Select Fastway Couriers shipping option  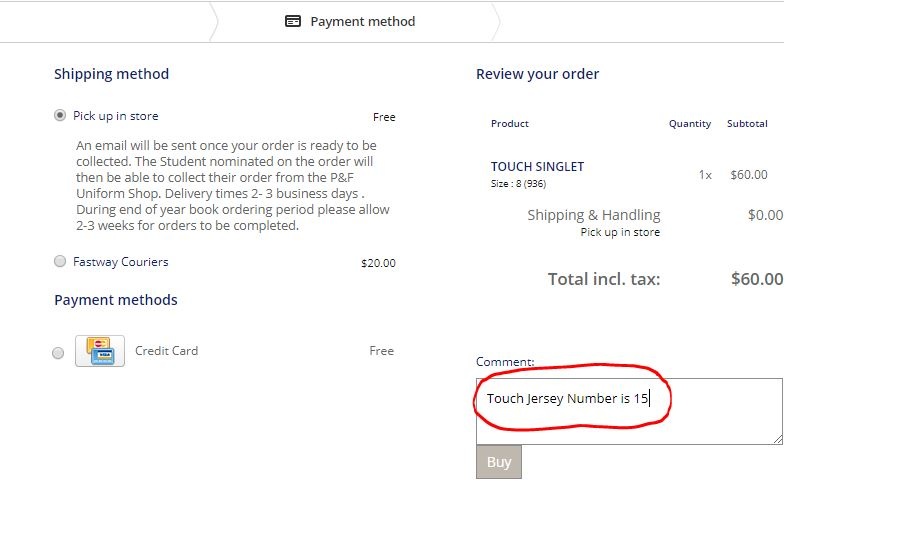click(60, 262)
